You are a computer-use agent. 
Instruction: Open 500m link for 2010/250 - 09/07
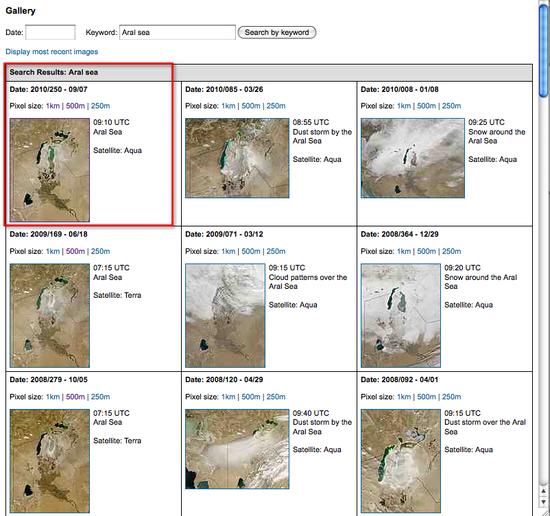click(x=75, y=106)
